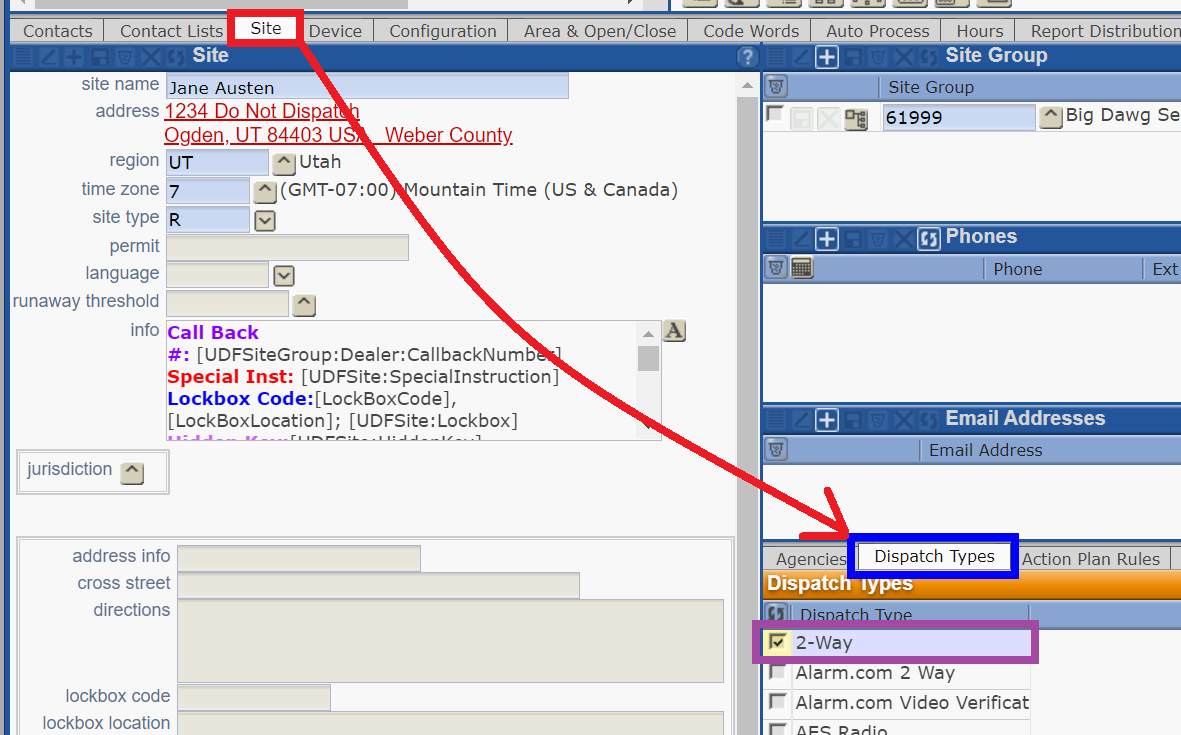Enable the Alarm.com 2 Way dispatch type
Image resolution: width=1181 pixels, height=735 pixels.
click(x=777, y=673)
